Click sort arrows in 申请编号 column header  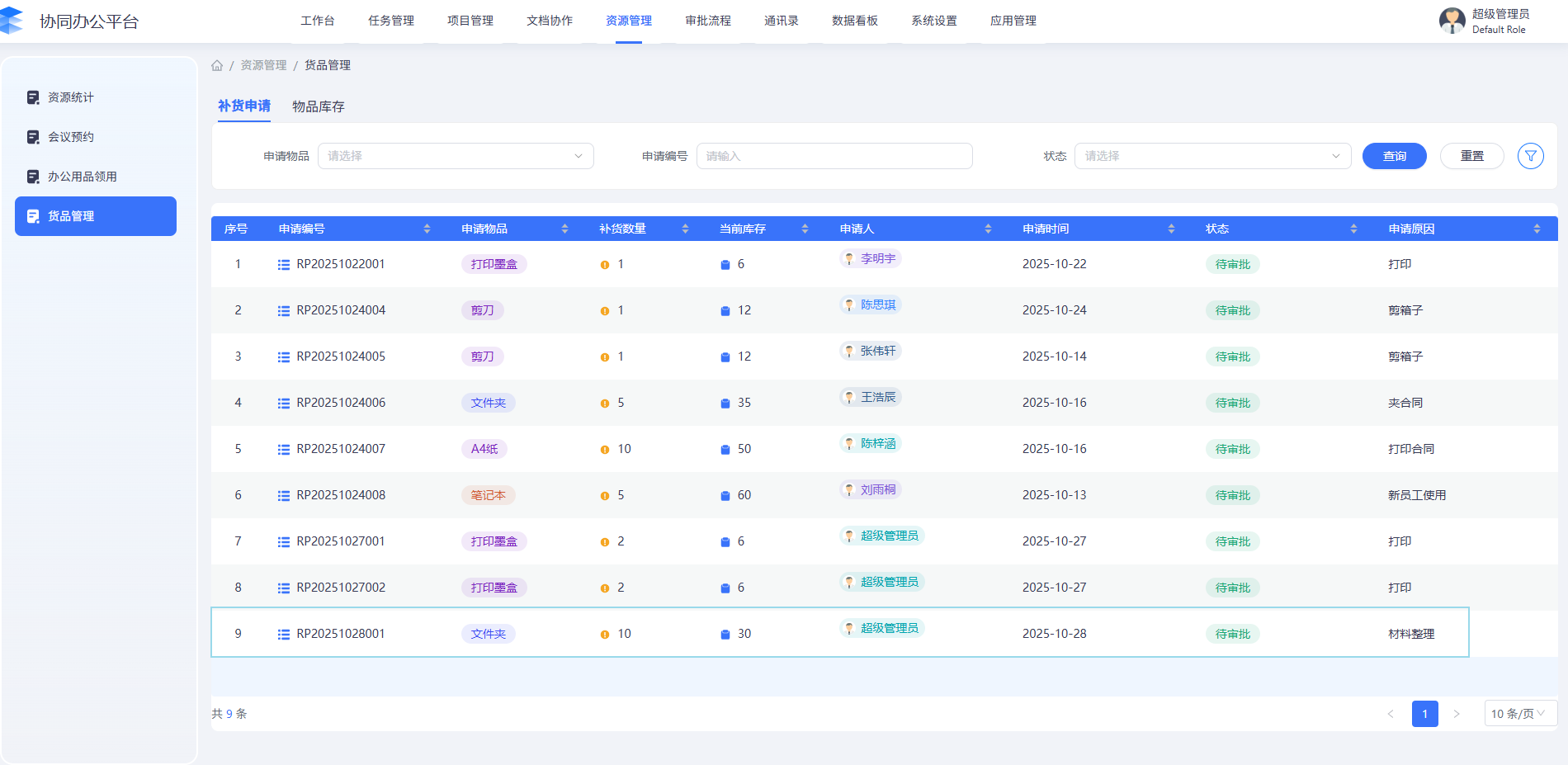(427, 229)
